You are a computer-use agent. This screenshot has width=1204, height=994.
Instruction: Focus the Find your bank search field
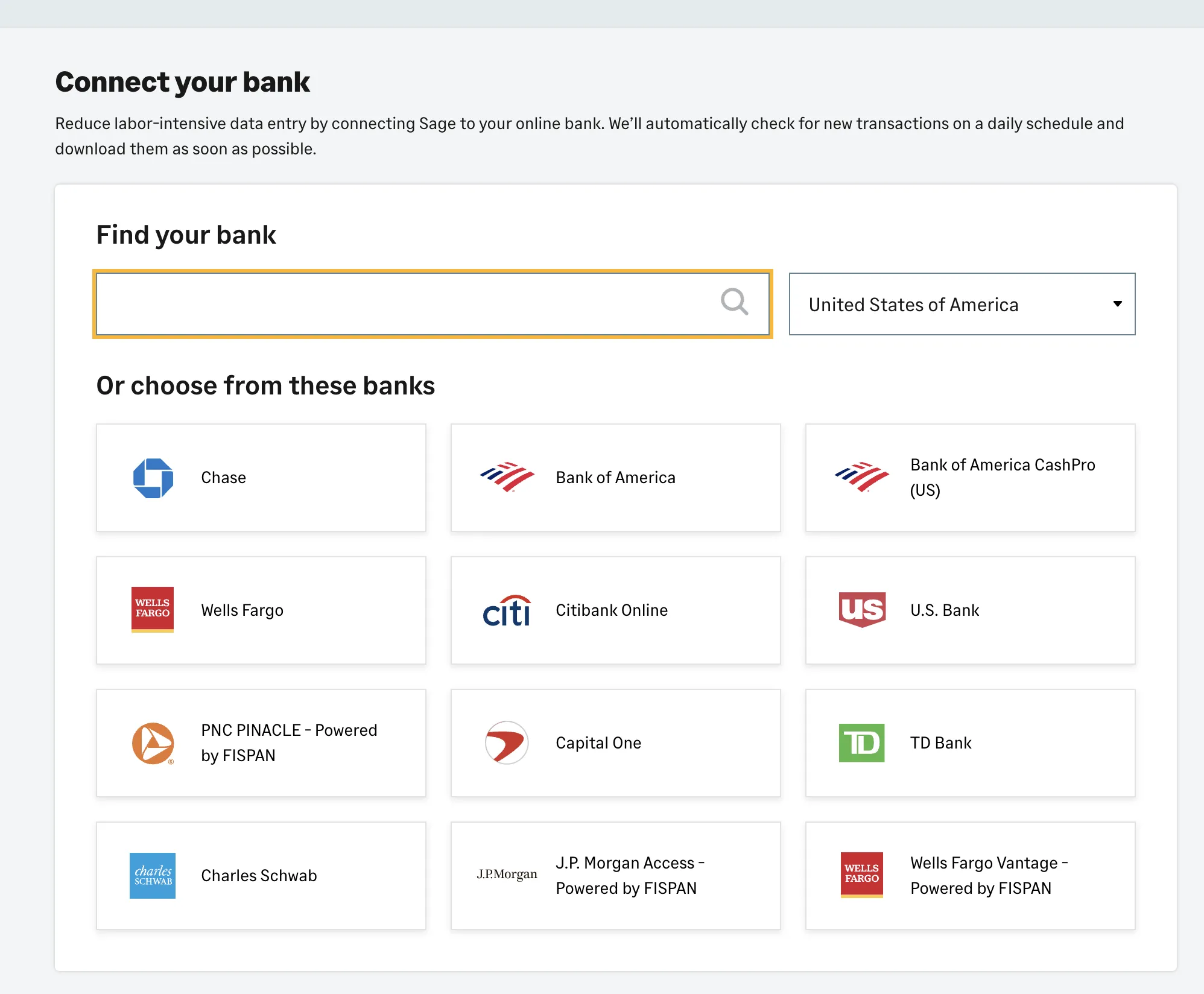tap(432, 304)
